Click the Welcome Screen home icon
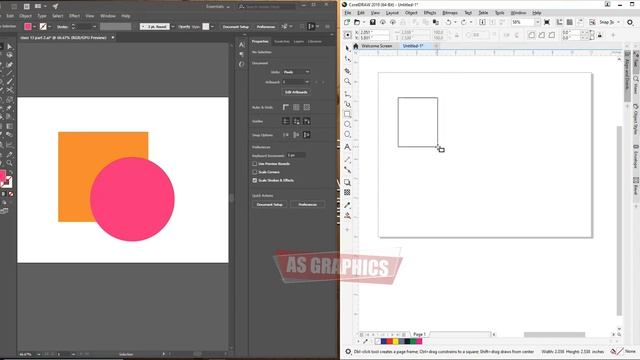 click(356, 46)
